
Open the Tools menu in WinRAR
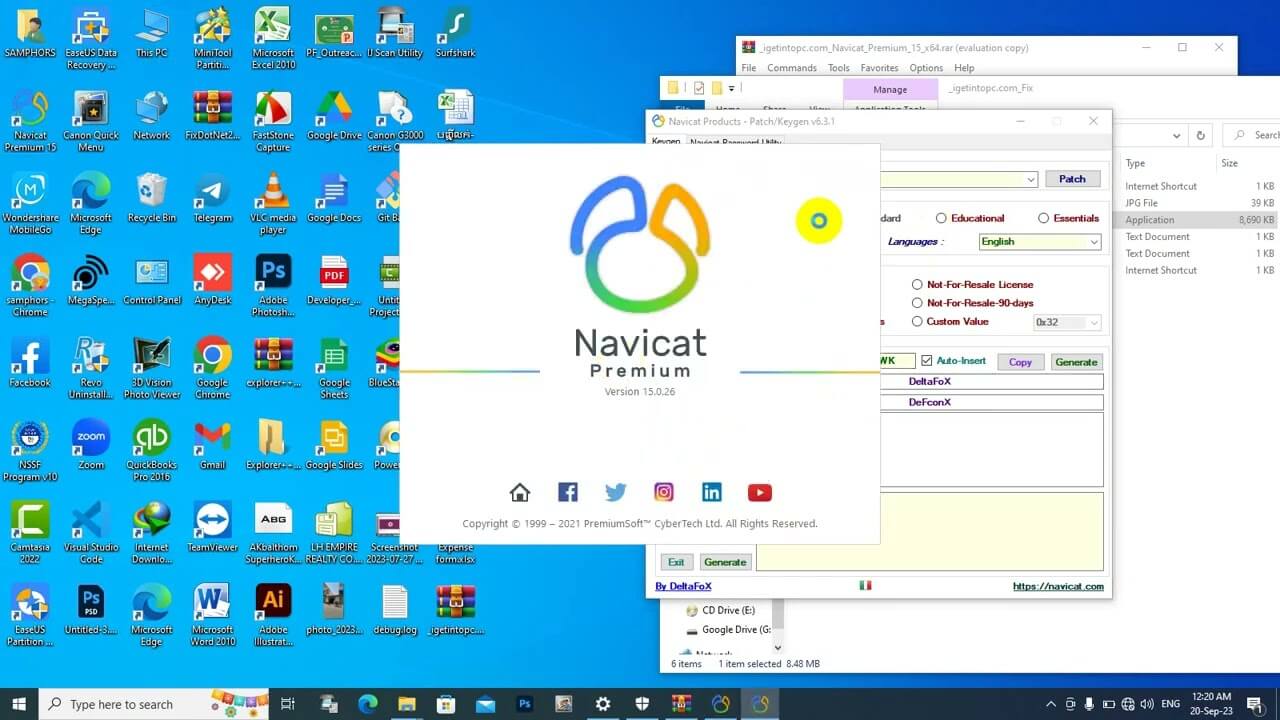click(838, 68)
